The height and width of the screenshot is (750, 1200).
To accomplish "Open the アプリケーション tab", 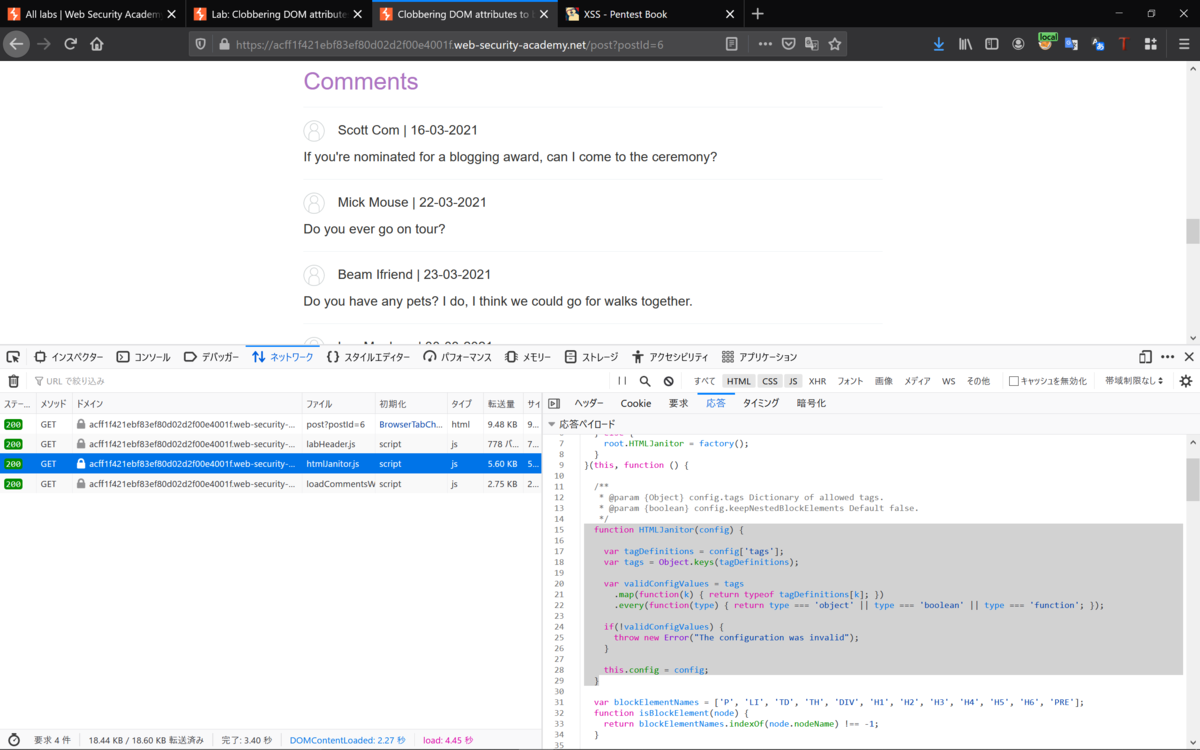I will pyautogui.click(x=759, y=357).
